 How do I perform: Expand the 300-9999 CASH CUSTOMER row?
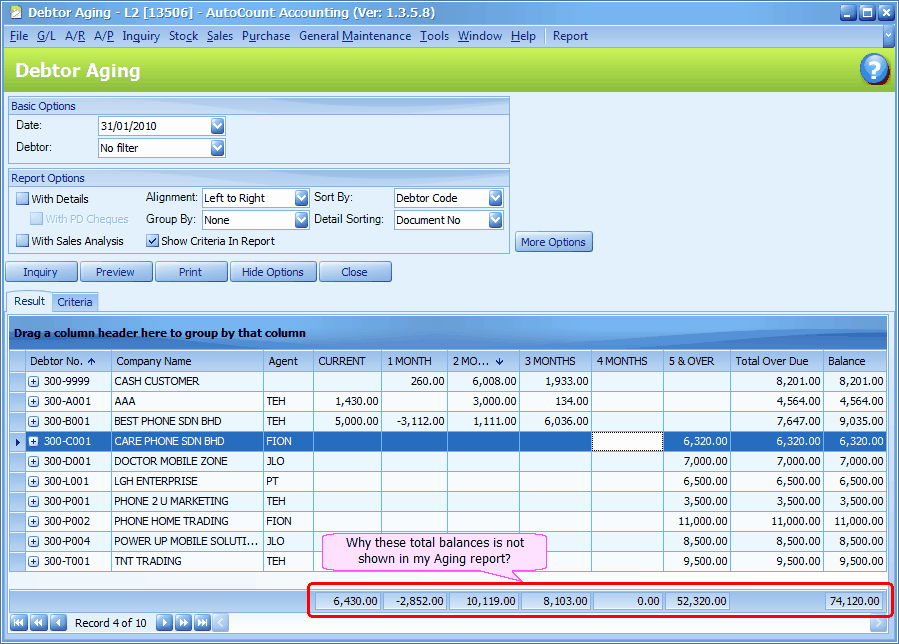(x=33, y=381)
